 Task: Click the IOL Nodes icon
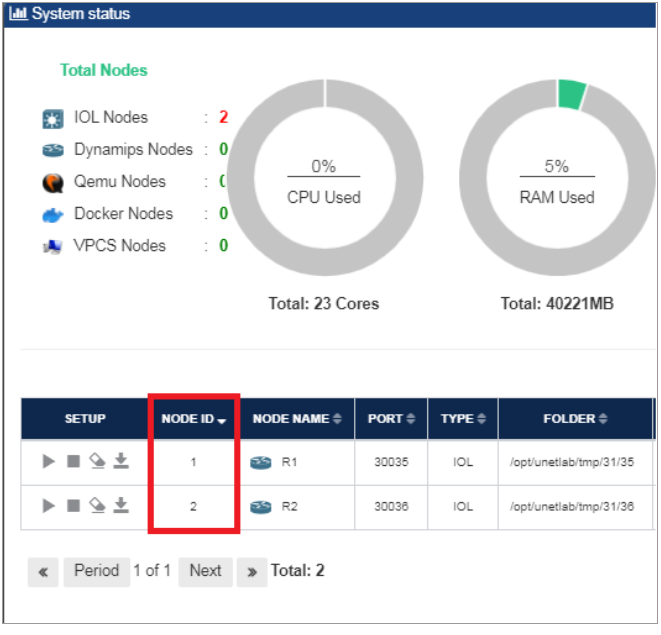point(52,119)
